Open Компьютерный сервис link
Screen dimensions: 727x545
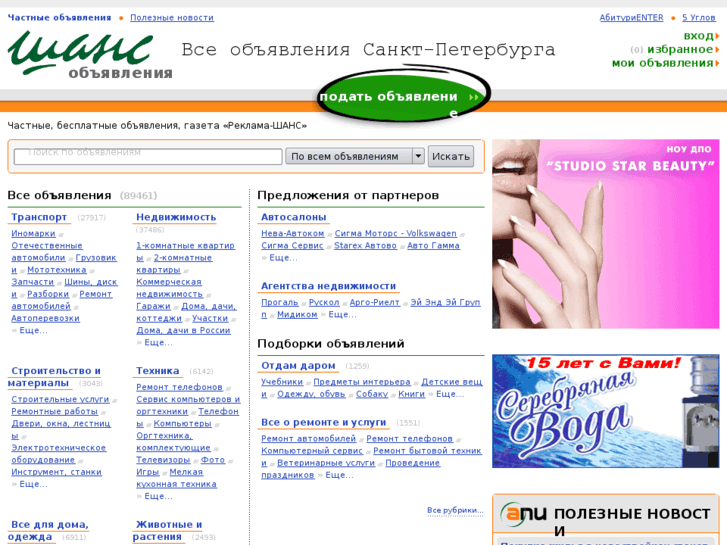[312, 450]
